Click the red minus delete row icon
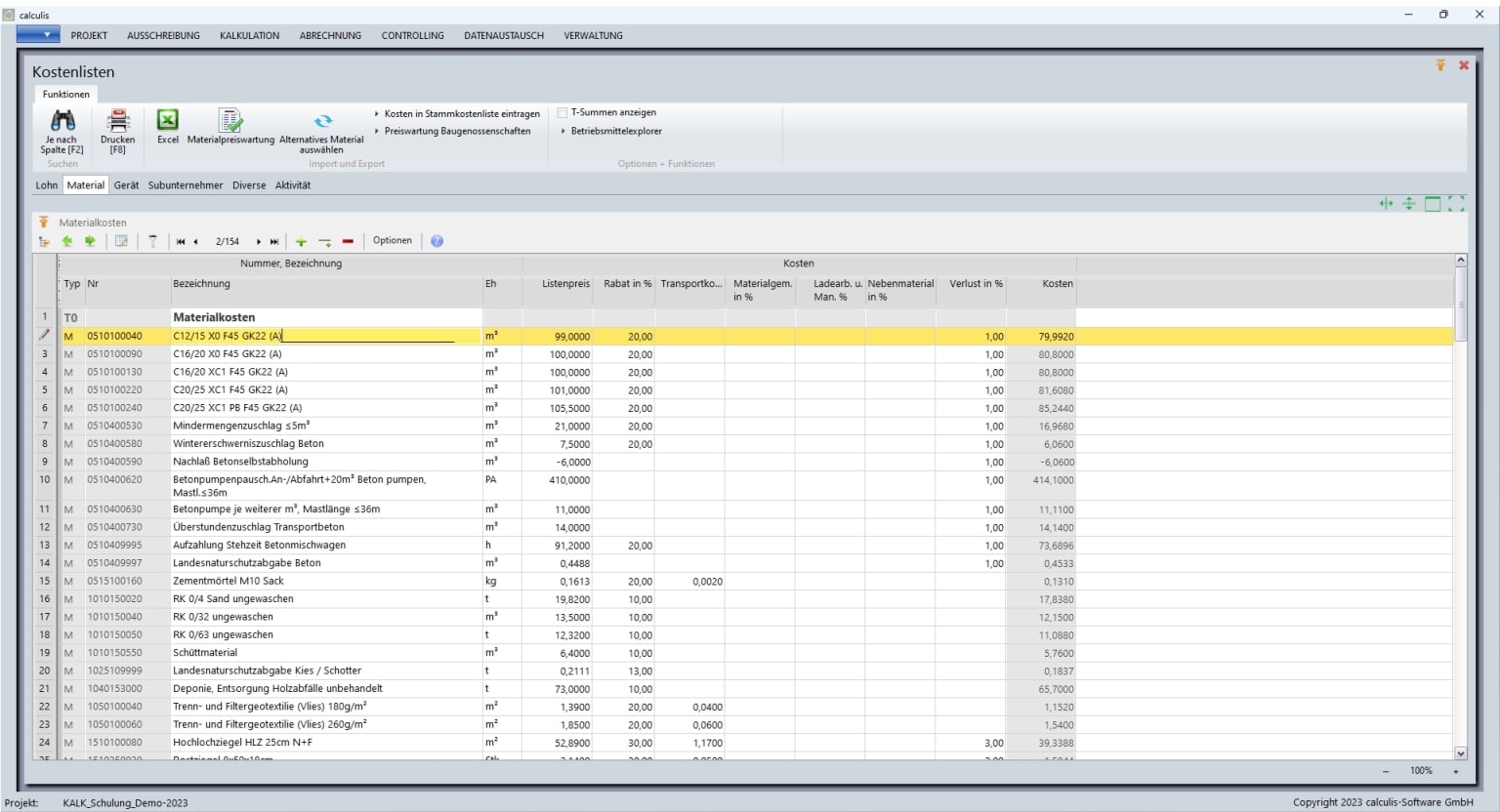The image size is (1500, 812). [x=348, y=241]
